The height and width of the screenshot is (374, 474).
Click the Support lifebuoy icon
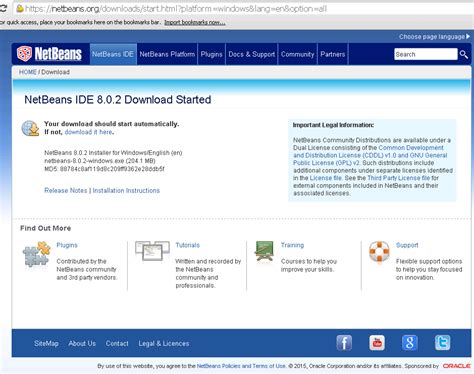(x=379, y=252)
